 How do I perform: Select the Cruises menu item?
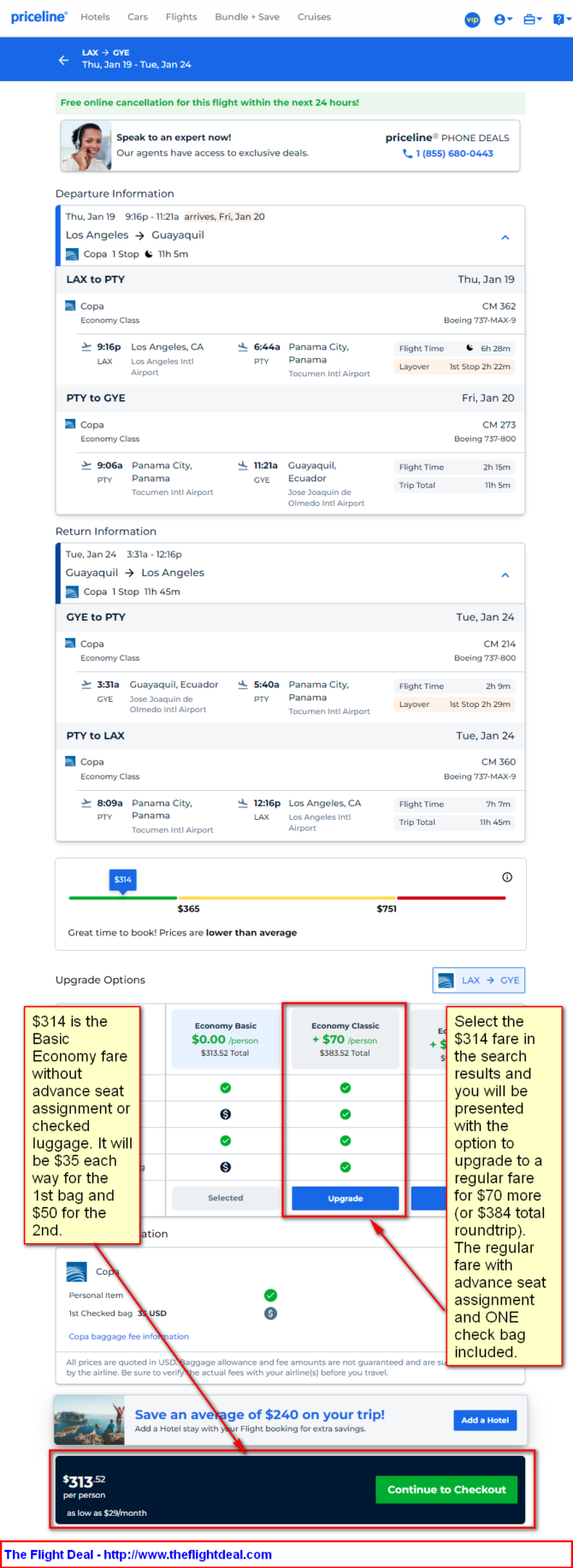(314, 17)
